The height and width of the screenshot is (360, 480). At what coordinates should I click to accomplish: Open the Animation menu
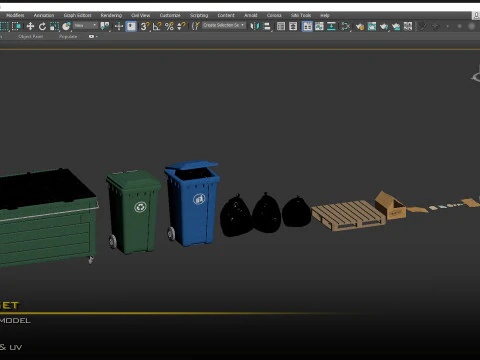pos(44,15)
